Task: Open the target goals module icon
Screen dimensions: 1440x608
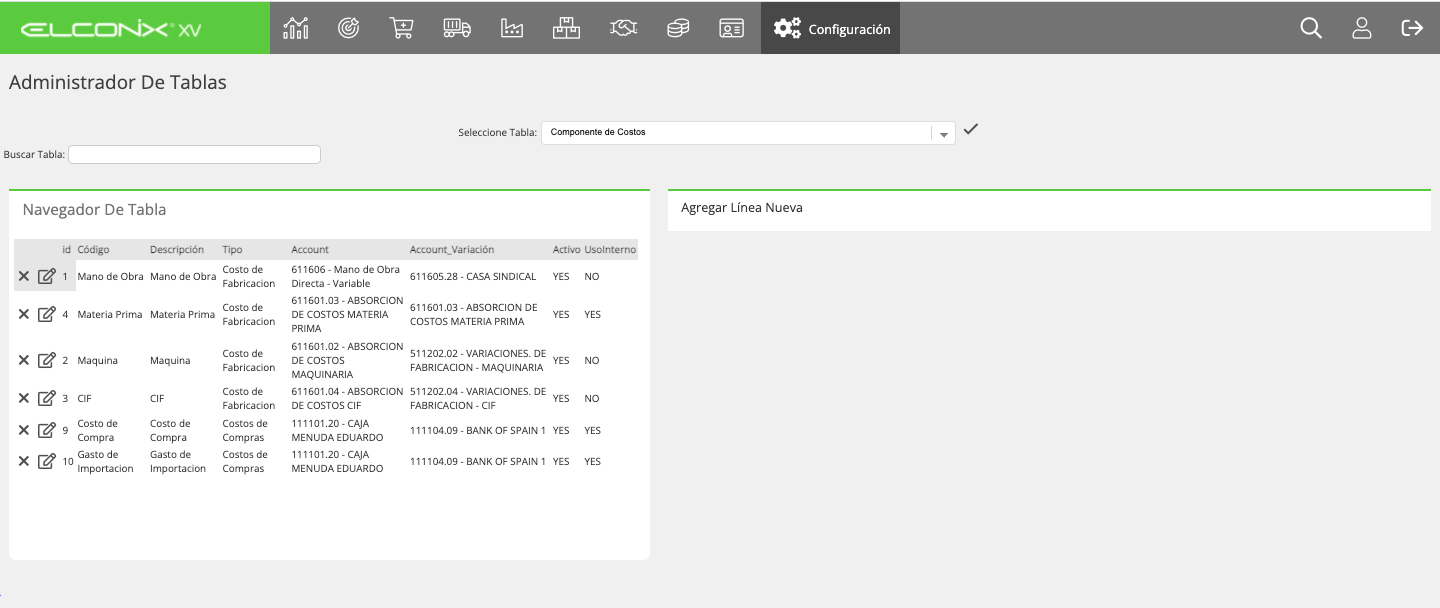Action: (x=348, y=28)
